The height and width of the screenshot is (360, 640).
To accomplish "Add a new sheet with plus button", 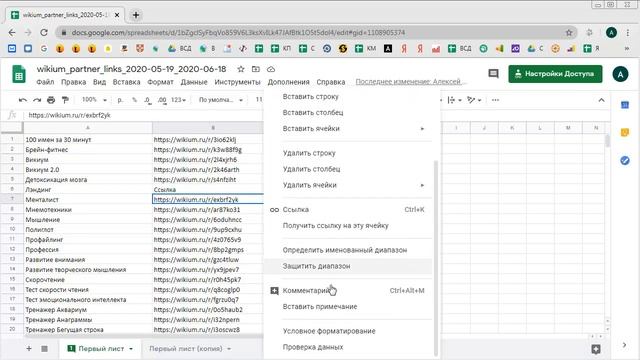I will click(29, 349).
